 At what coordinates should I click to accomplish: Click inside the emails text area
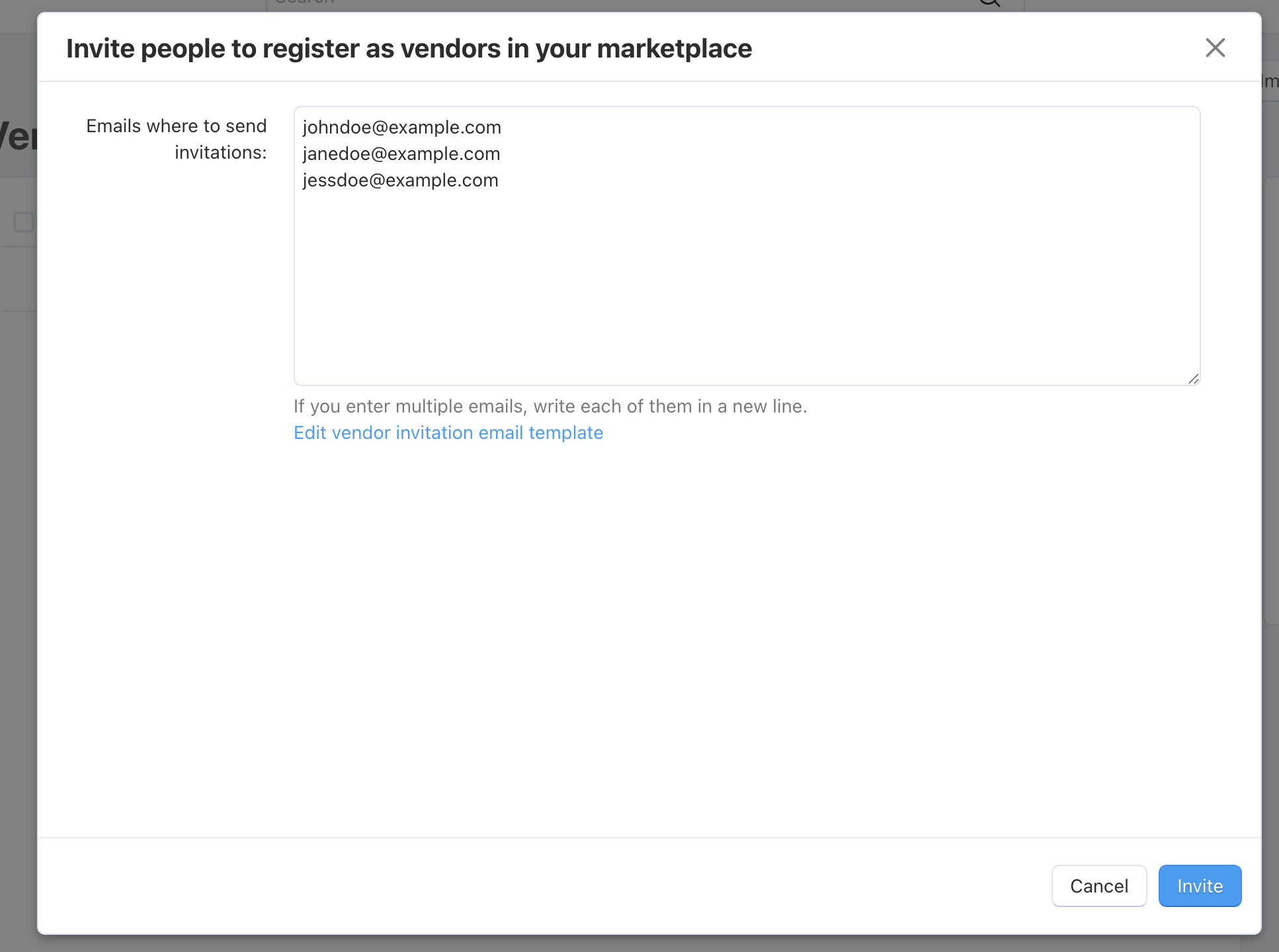click(747, 246)
